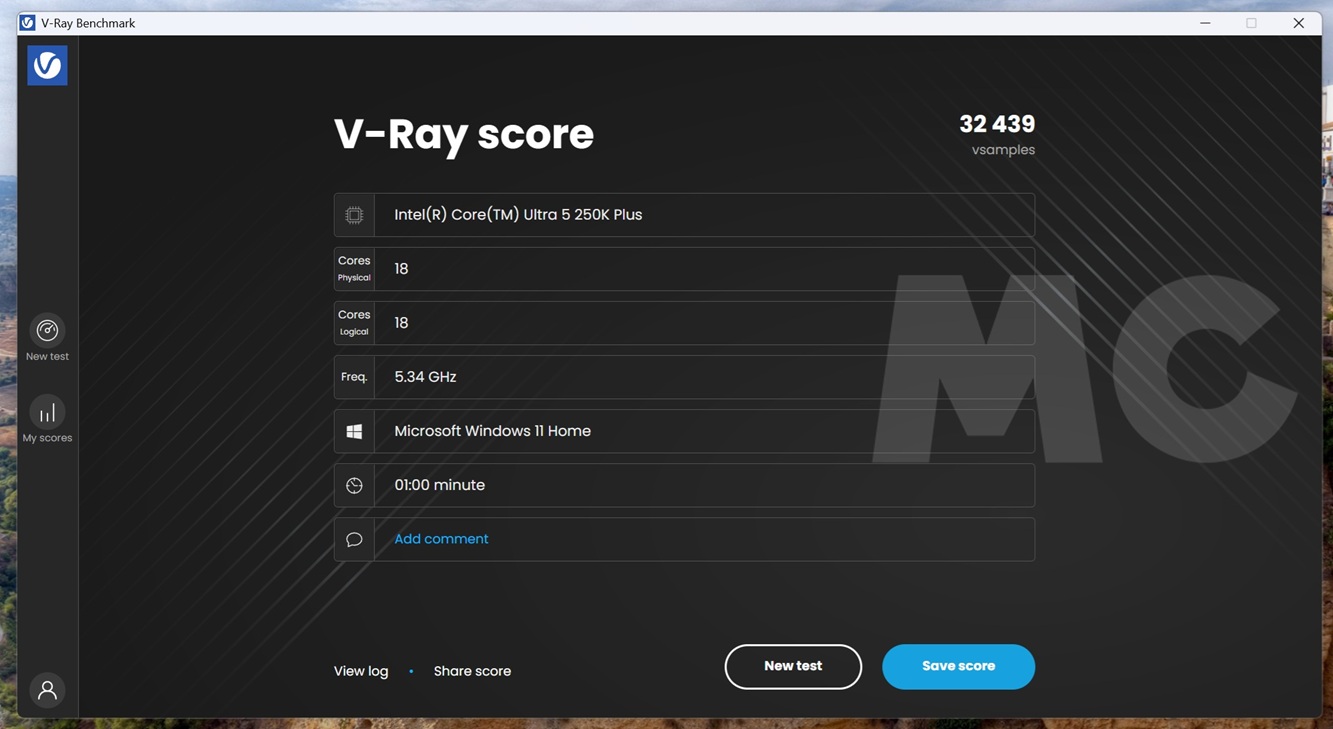Click the Cores Logical label
The image size is (1333, 729).
tap(353, 322)
